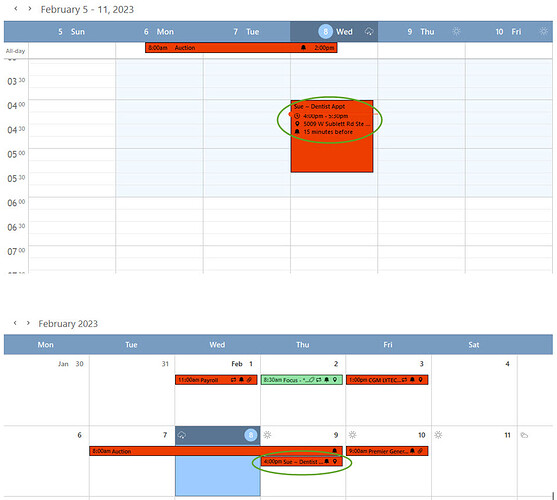This screenshot has width=557, height=500.
Task: Select the 11:00am Payroll event
Action: coord(216,380)
